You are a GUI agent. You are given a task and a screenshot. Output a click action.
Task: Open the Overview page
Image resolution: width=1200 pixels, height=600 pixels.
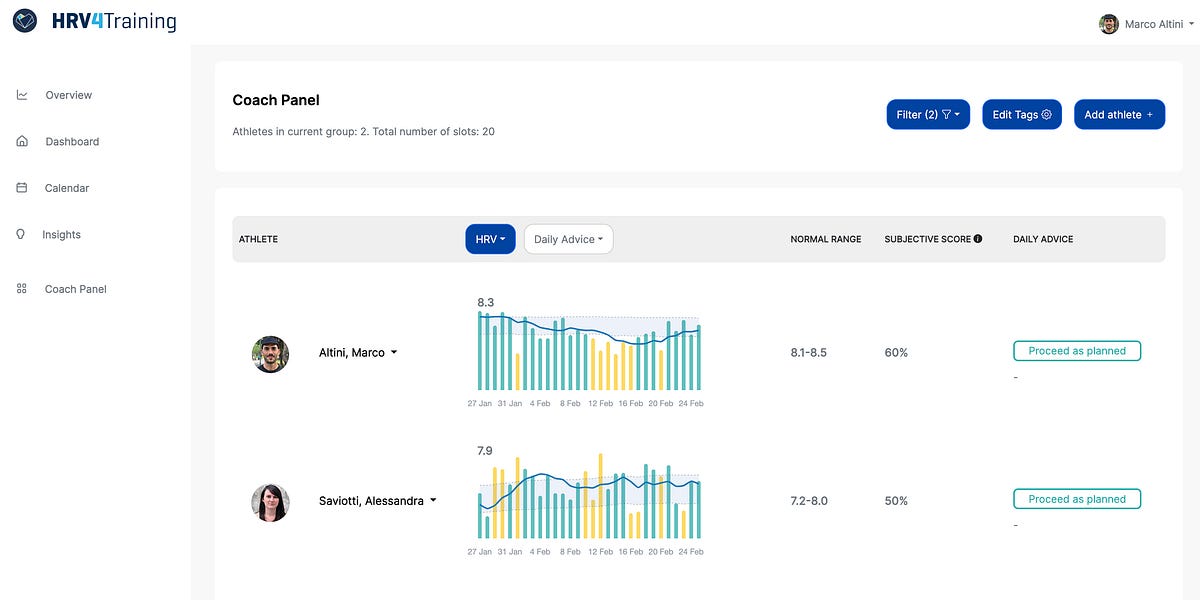pos(68,95)
